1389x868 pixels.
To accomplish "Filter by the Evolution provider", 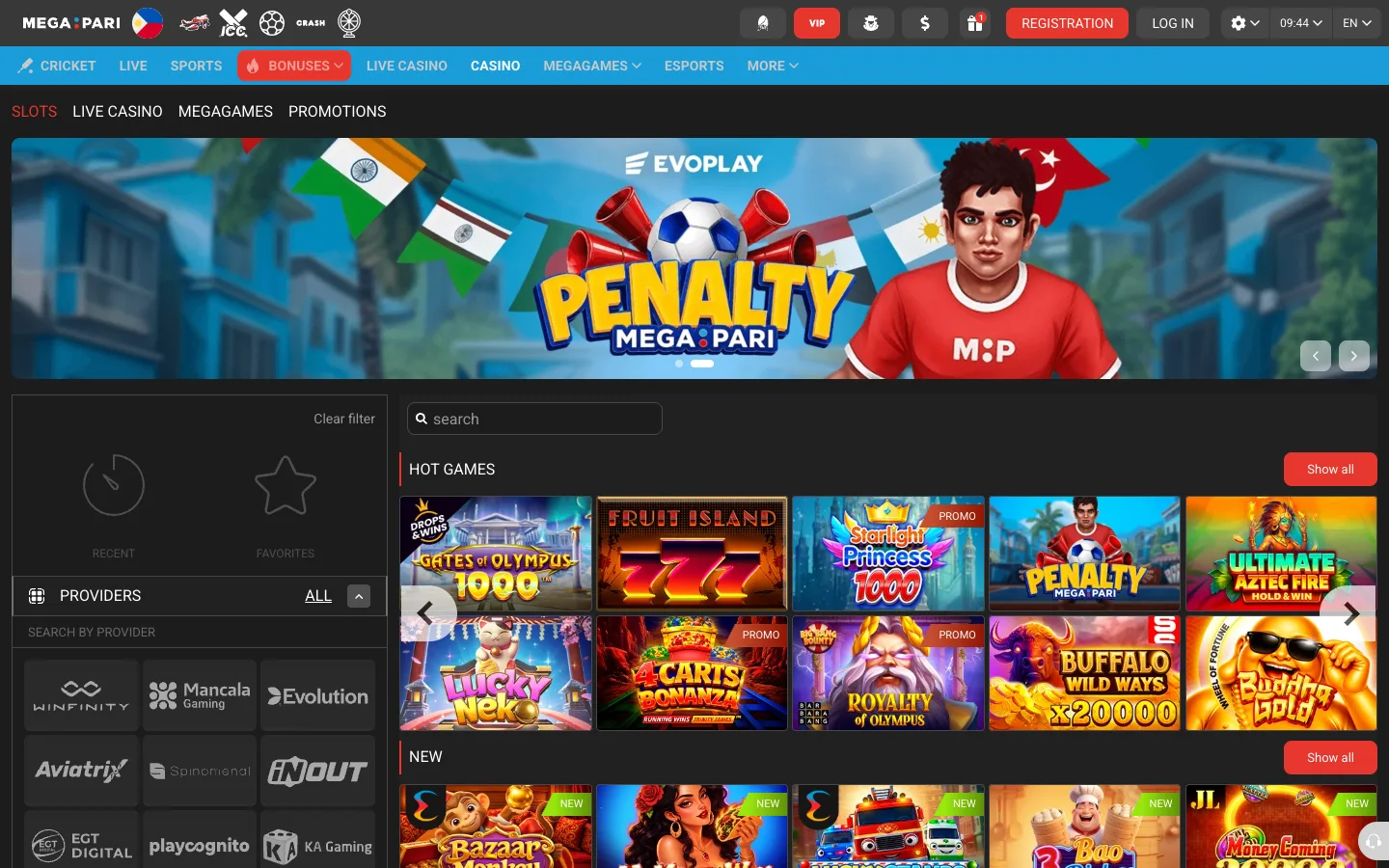I will point(318,695).
